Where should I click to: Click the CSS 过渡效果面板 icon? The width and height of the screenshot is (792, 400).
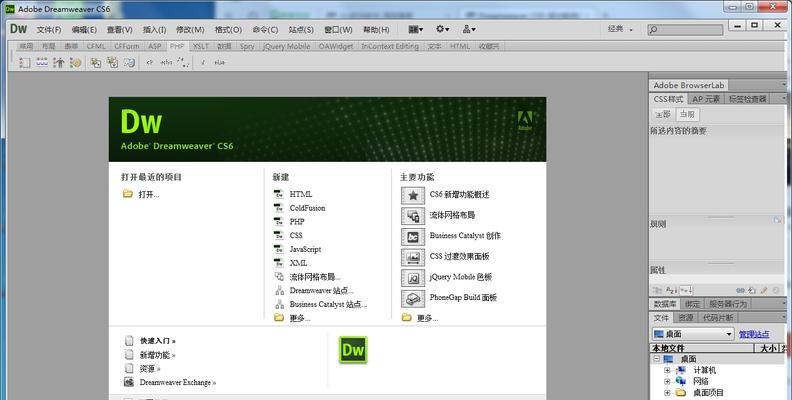[413, 257]
